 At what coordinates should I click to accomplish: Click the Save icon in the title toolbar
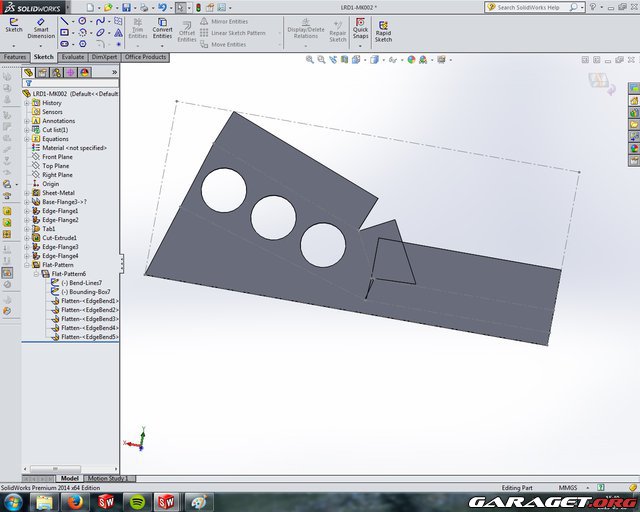tap(126, 7)
